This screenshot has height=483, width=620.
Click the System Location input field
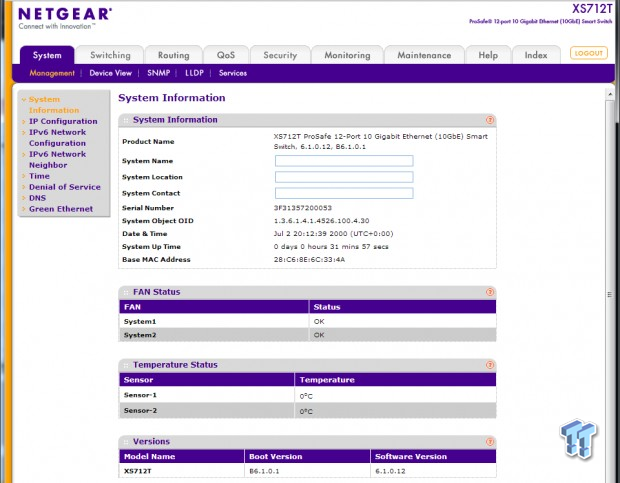344,177
